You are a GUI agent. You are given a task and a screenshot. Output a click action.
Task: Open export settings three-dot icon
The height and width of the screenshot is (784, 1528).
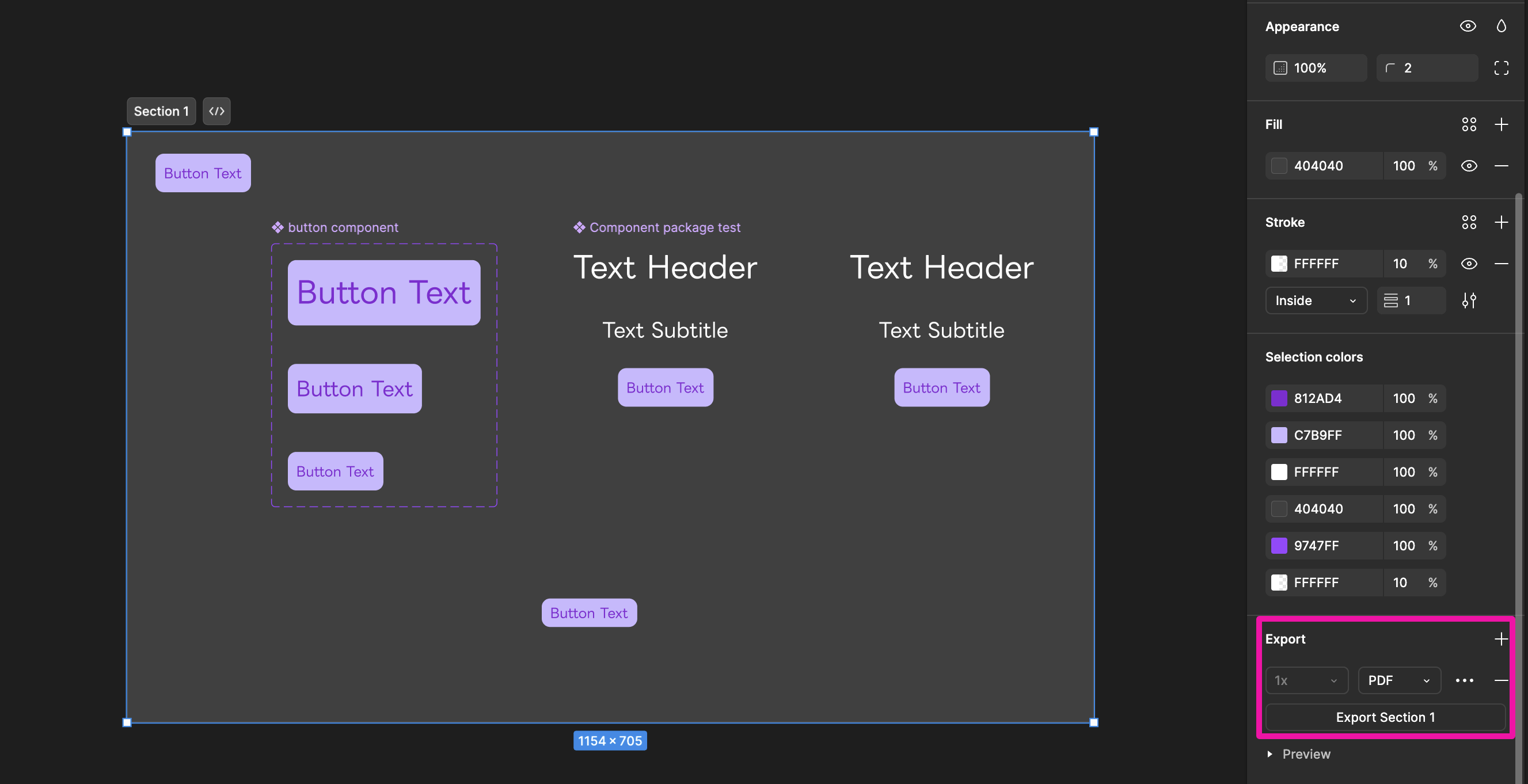1464,680
